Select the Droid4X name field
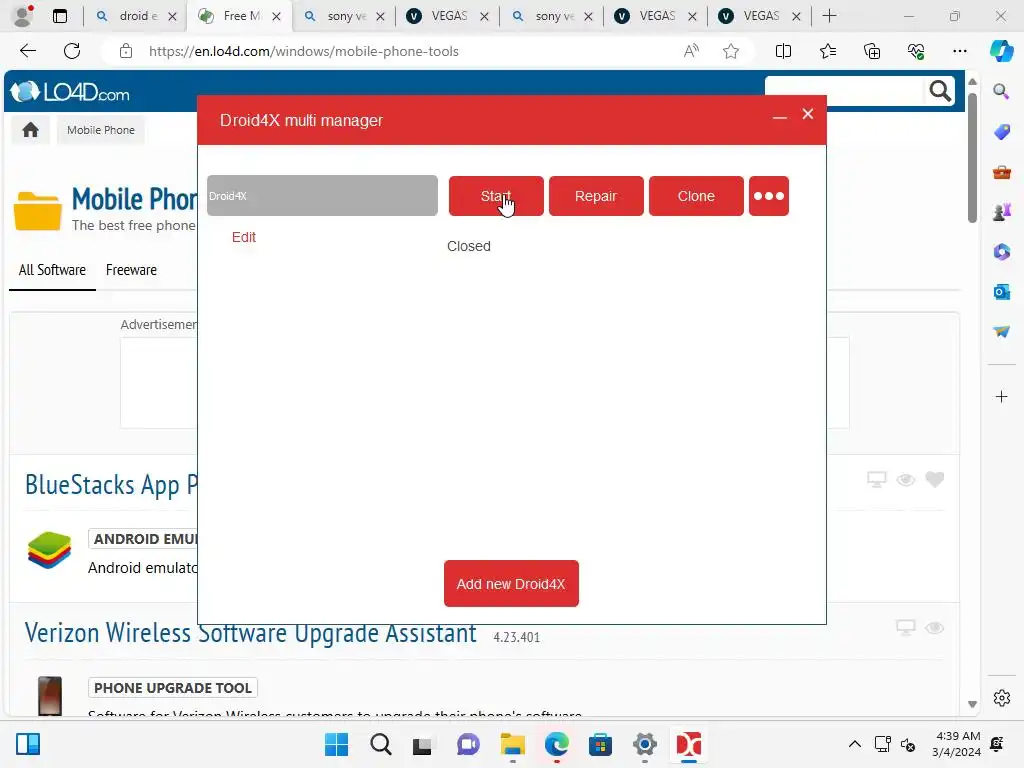1024x768 pixels. click(x=322, y=195)
